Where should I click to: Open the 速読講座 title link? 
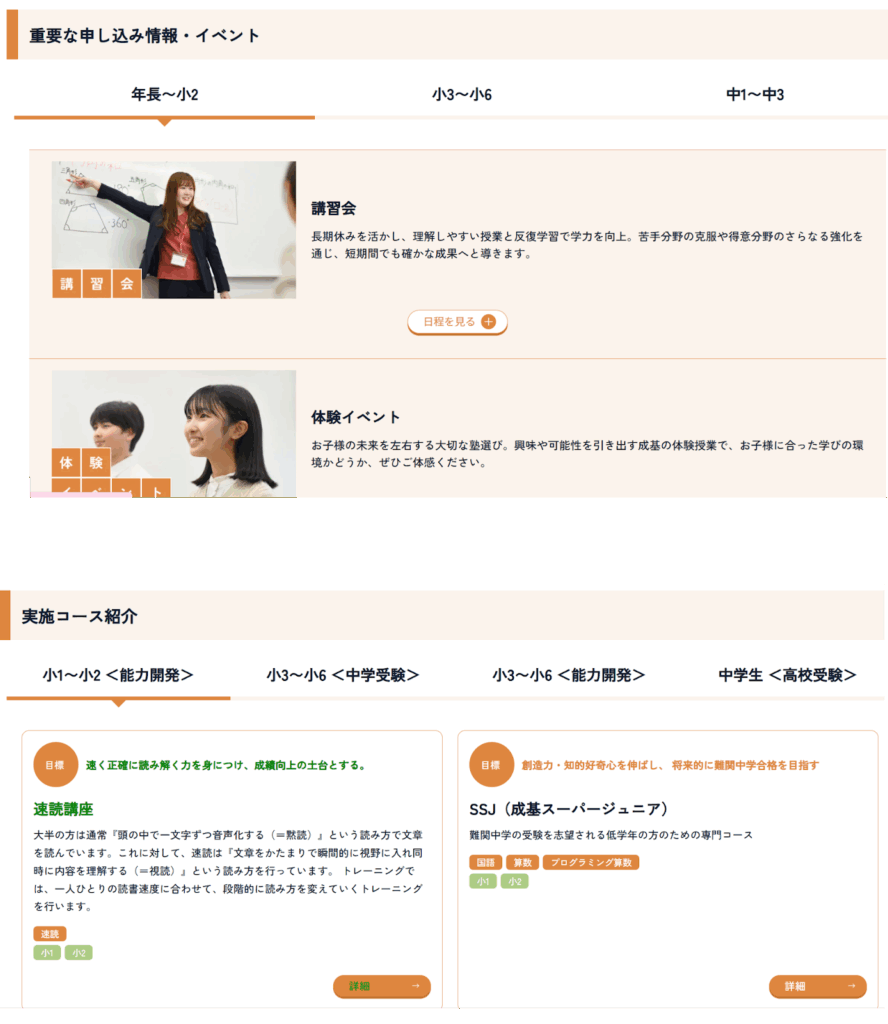click(x=63, y=808)
